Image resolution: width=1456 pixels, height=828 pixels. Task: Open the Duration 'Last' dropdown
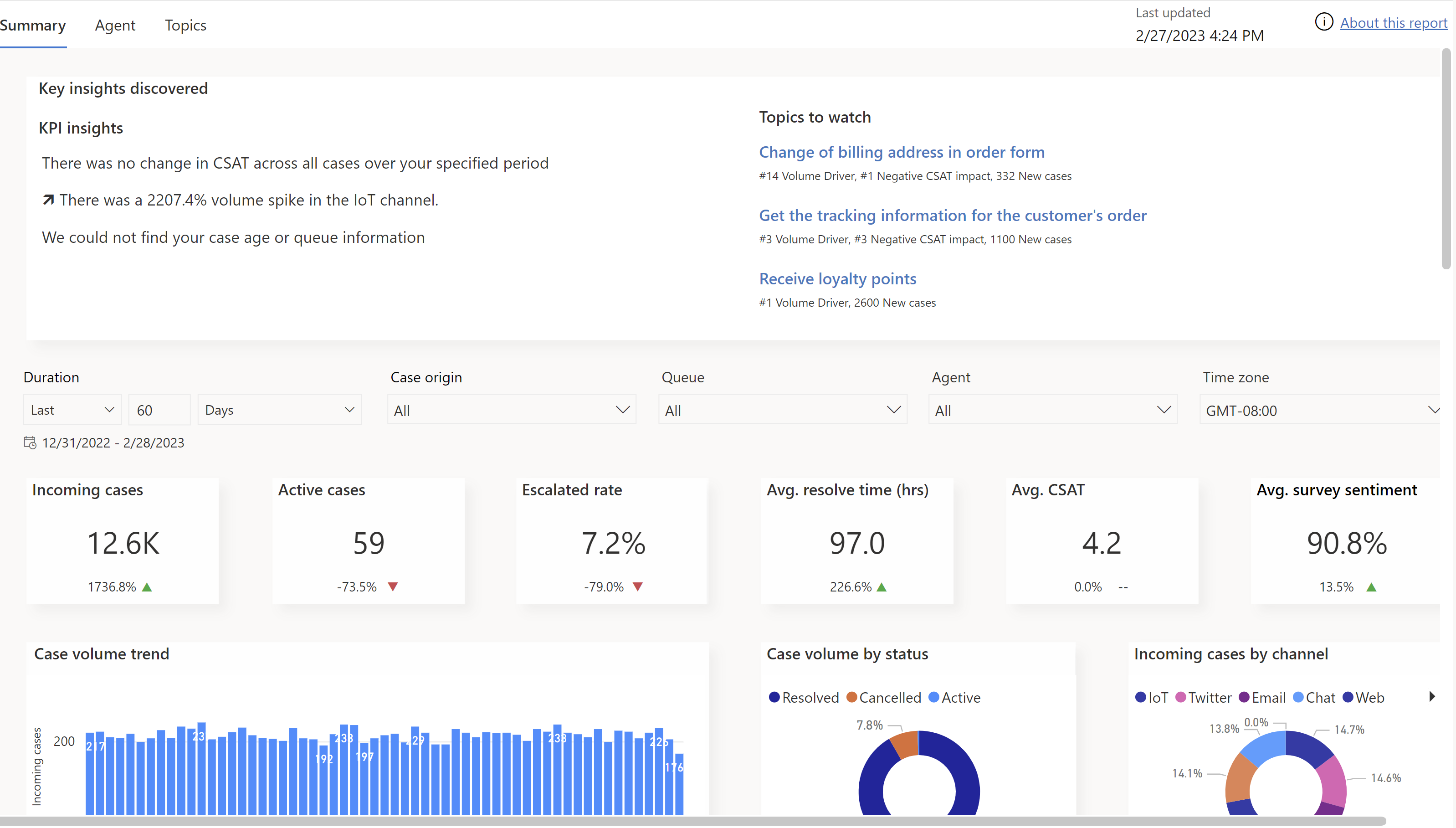pos(72,410)
